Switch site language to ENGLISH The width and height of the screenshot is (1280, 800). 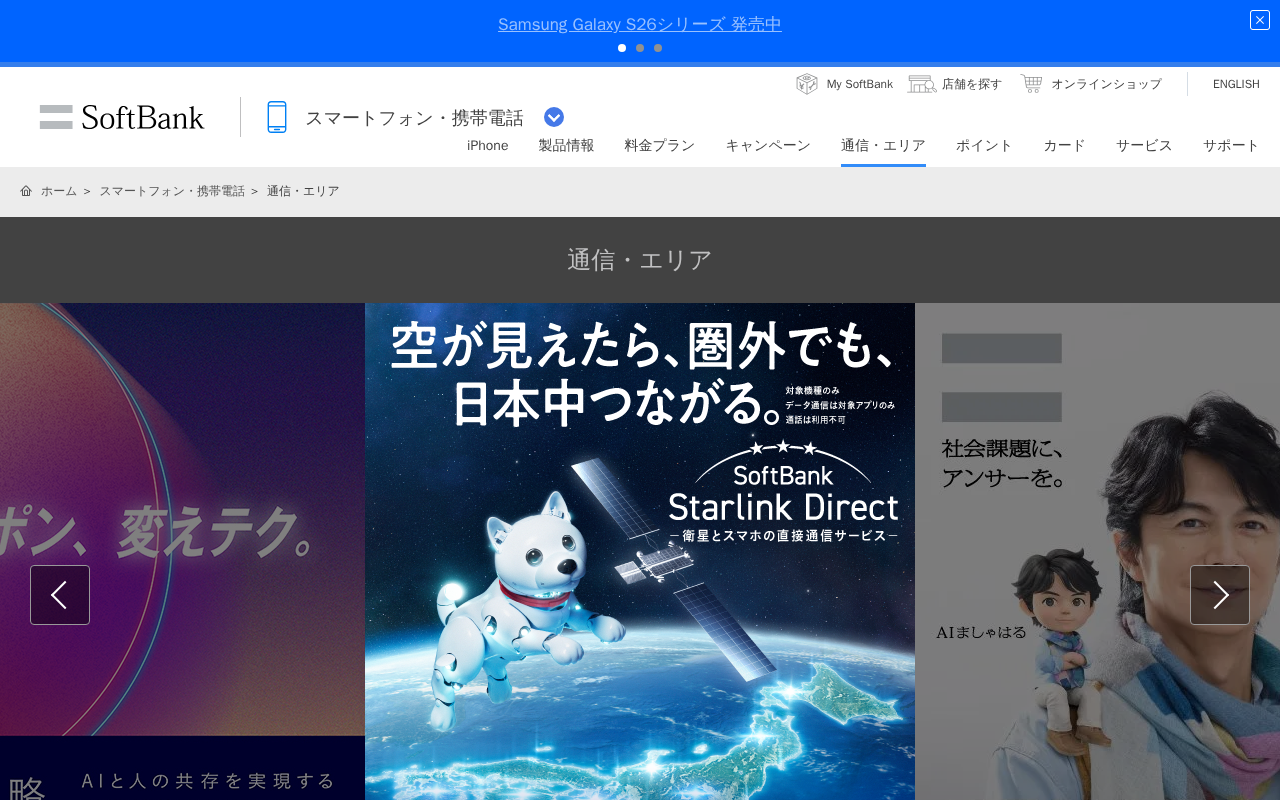pos(1236,84)
